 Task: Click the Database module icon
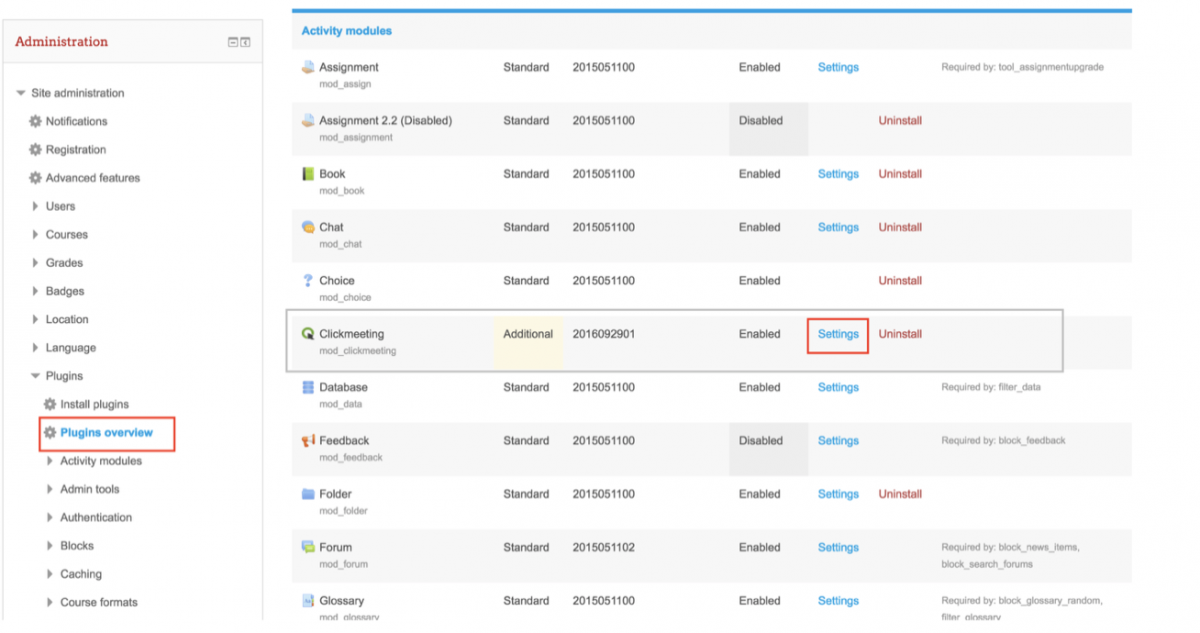(x=306, y=387)
